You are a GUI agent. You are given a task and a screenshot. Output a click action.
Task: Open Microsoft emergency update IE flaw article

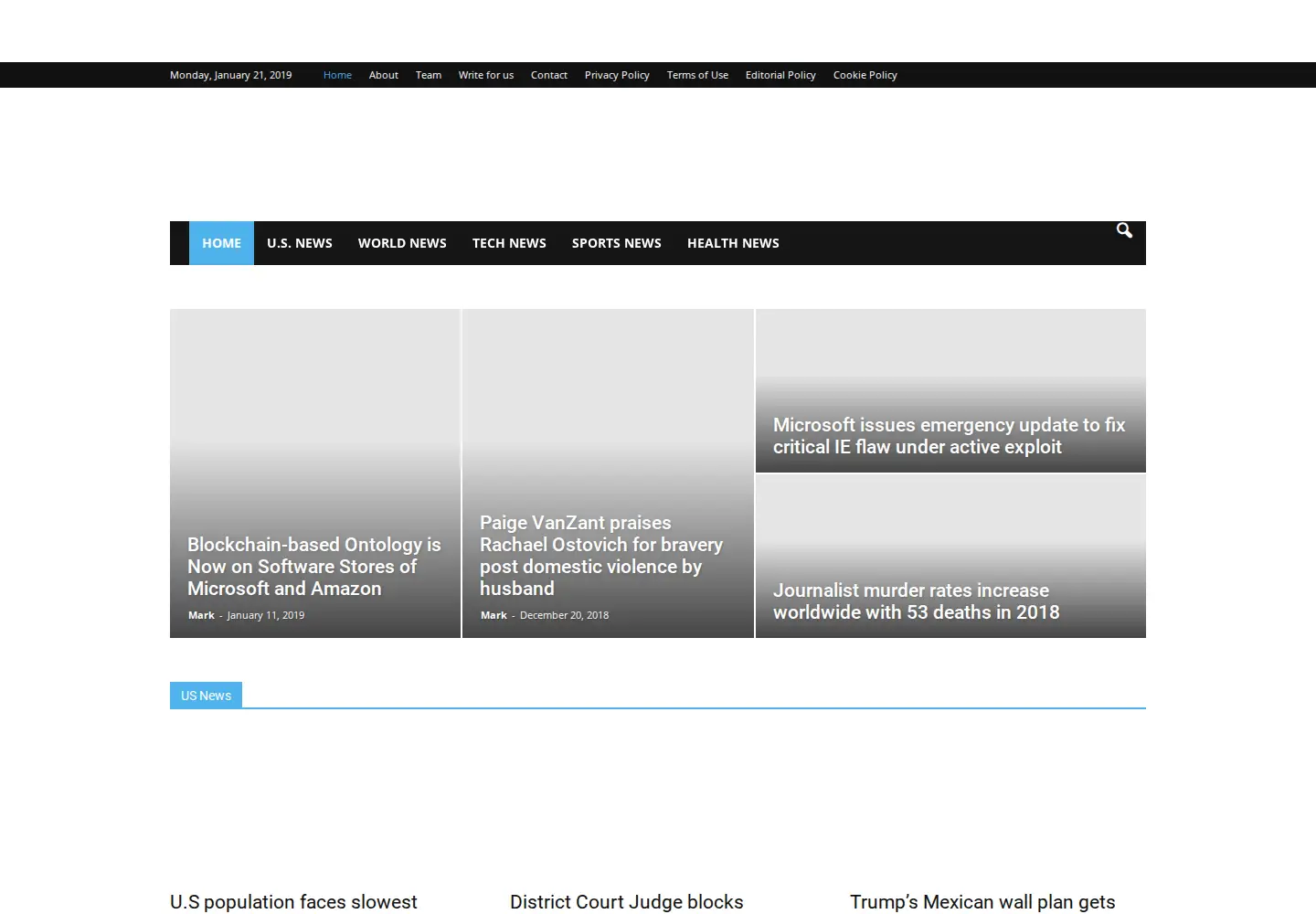950,436
